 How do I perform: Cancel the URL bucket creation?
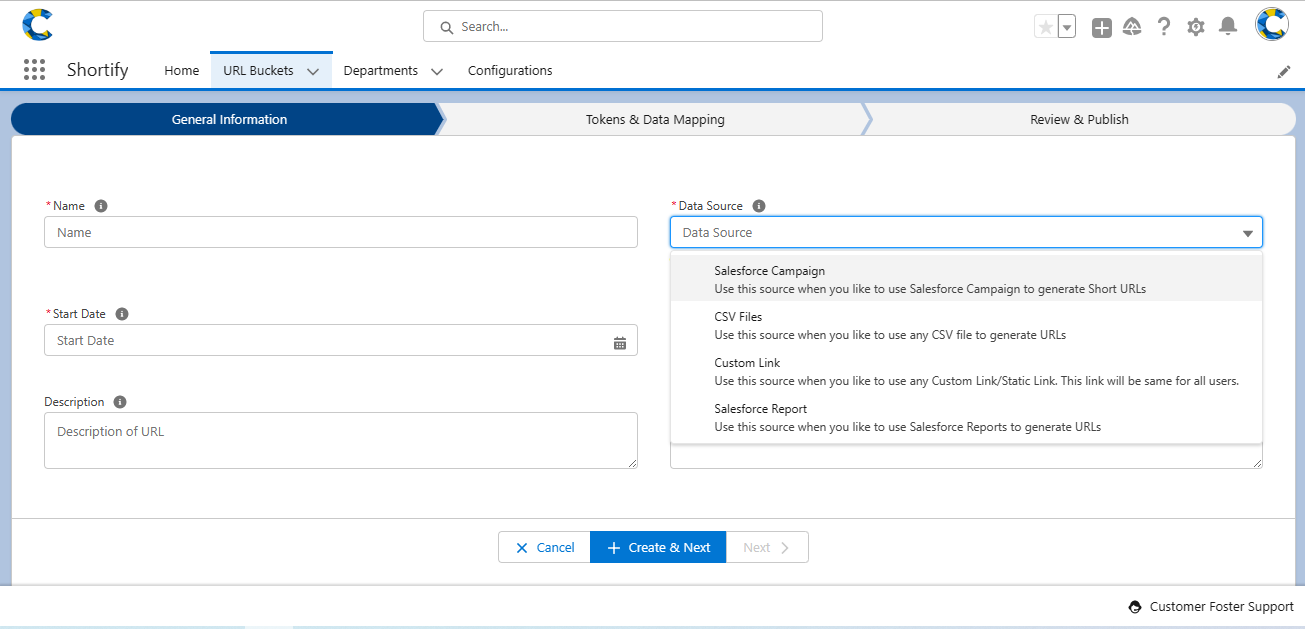pyautogui.click(x=544, y=547)
